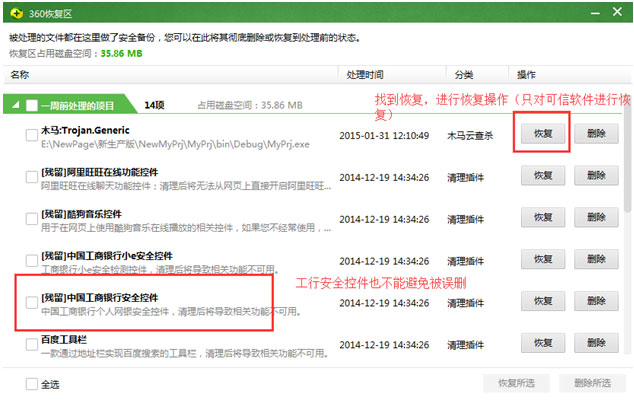
Task: Delete 中国工商银行小e安全控件 entry
Action: pos(596,259)
